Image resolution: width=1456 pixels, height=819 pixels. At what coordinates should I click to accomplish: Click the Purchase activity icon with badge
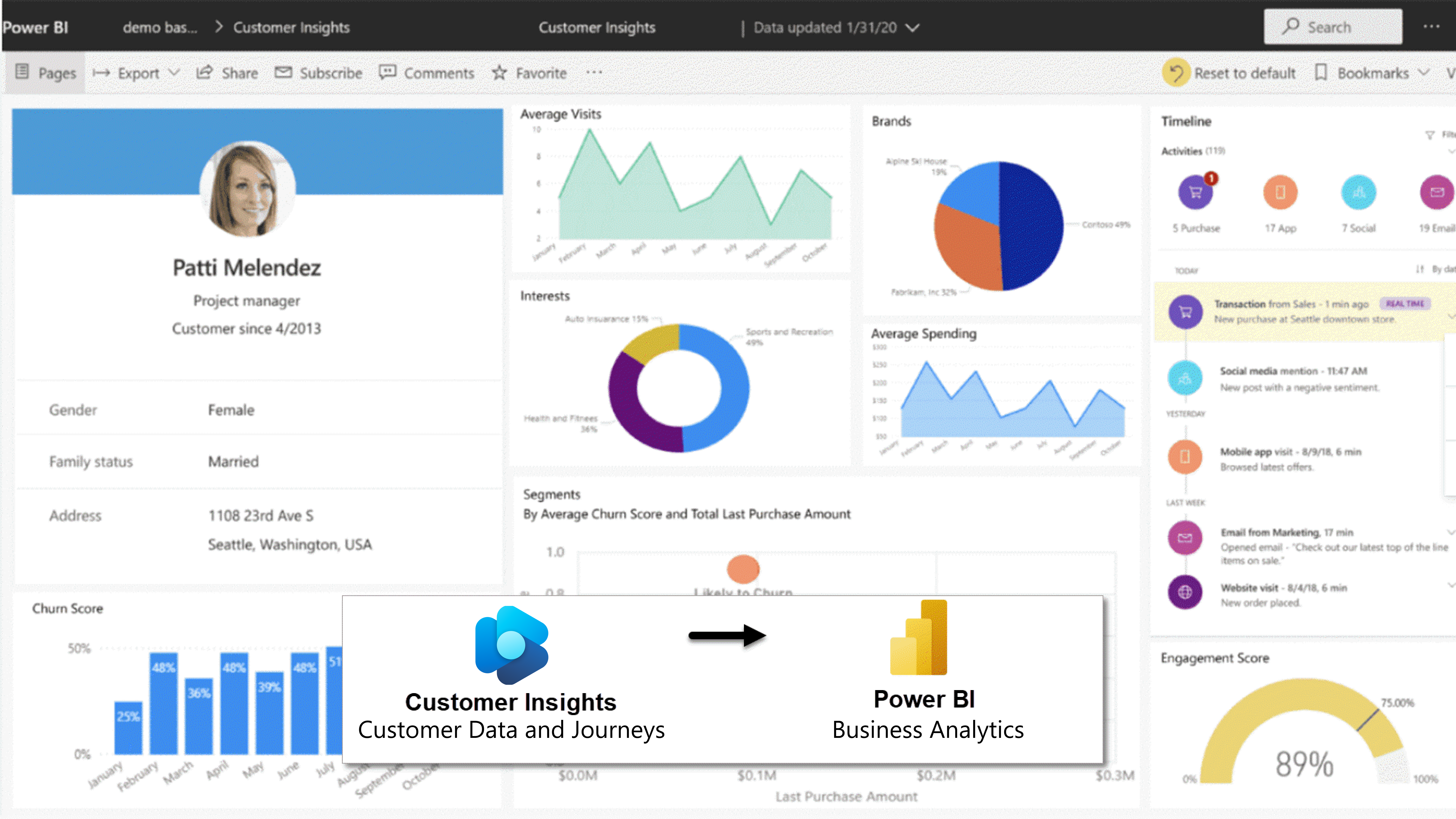pos(1195,192)
